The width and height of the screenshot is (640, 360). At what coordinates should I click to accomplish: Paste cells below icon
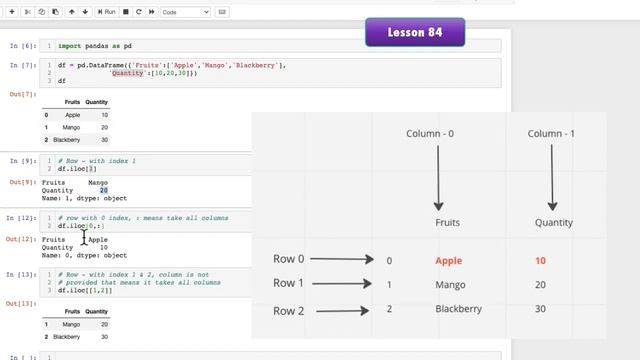coord(56,12)
